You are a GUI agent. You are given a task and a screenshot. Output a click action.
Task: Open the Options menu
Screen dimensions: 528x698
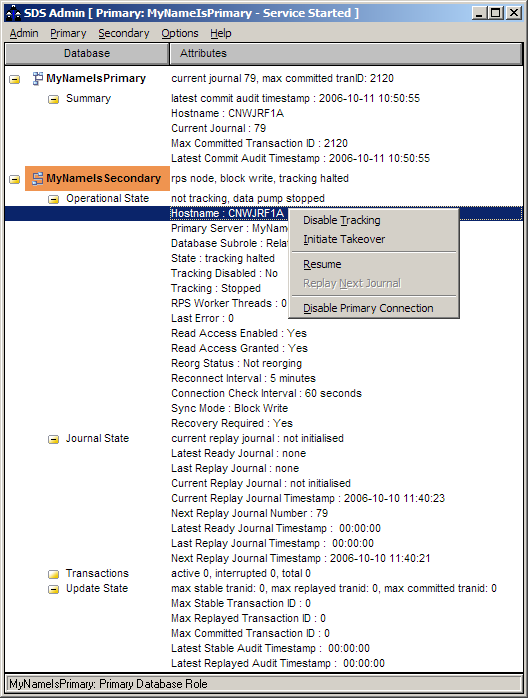tap(180, 33)
